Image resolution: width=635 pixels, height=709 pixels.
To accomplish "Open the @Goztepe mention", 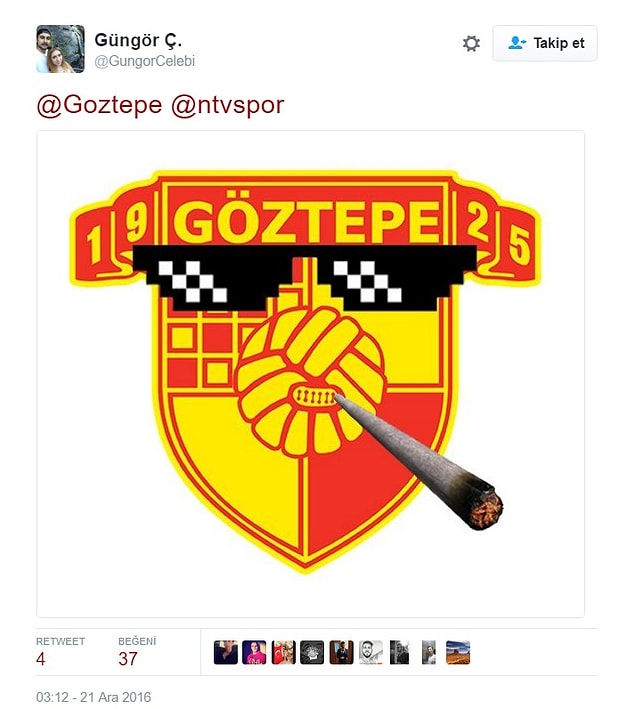I will click(x=99, y=105).
